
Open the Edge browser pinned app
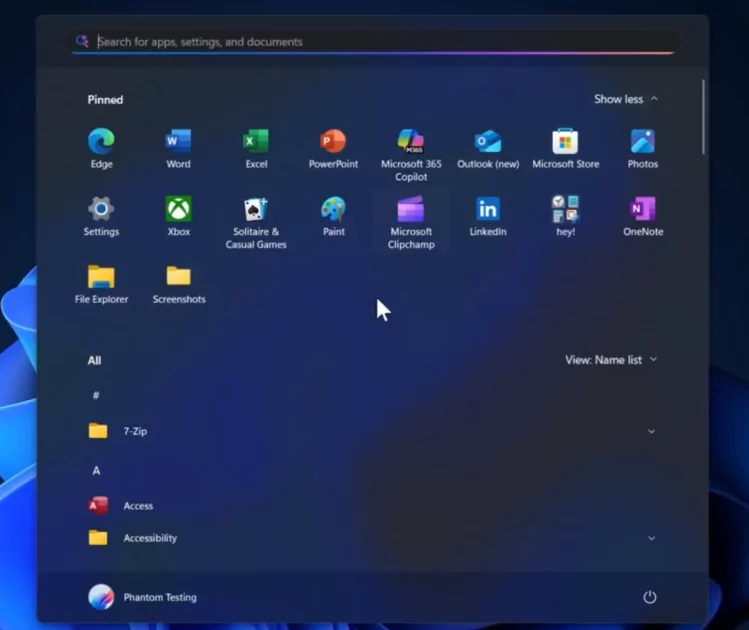click(x=101, y=149)
